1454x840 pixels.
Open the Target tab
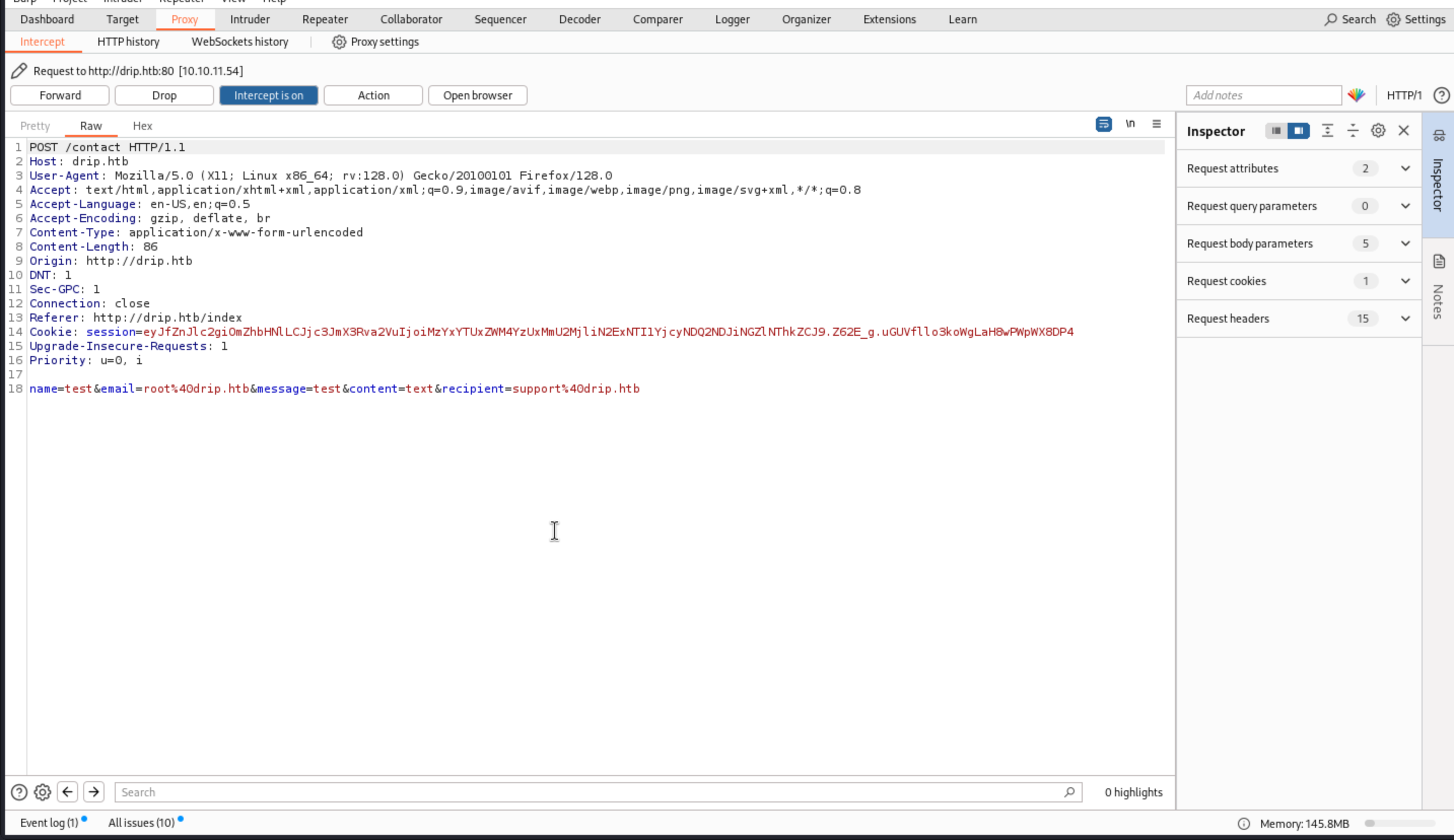(x=122, y=20)
